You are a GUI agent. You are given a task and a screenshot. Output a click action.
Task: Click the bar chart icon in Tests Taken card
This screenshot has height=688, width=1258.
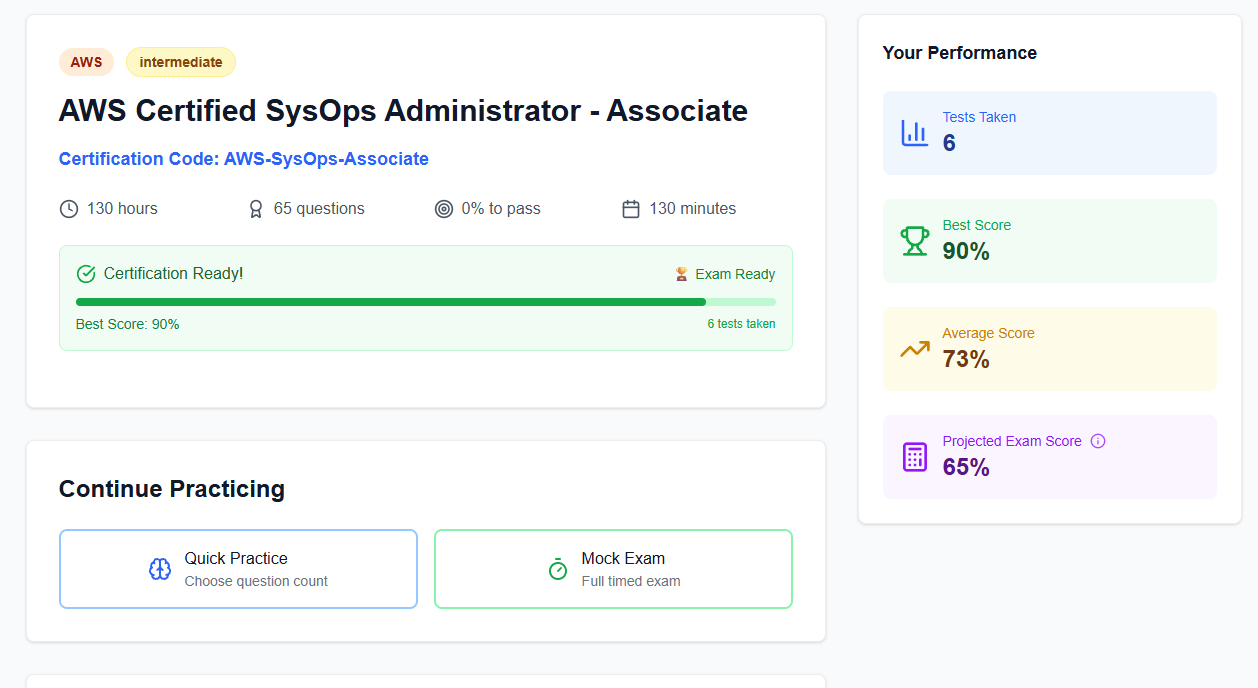(x=915, y=133)
